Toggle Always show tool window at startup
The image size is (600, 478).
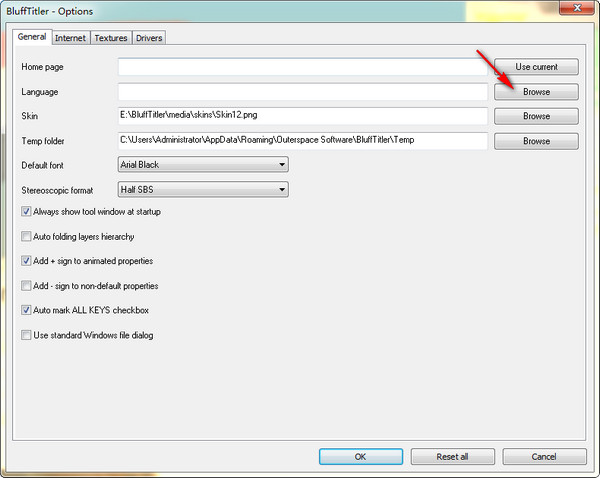point(26,211)
